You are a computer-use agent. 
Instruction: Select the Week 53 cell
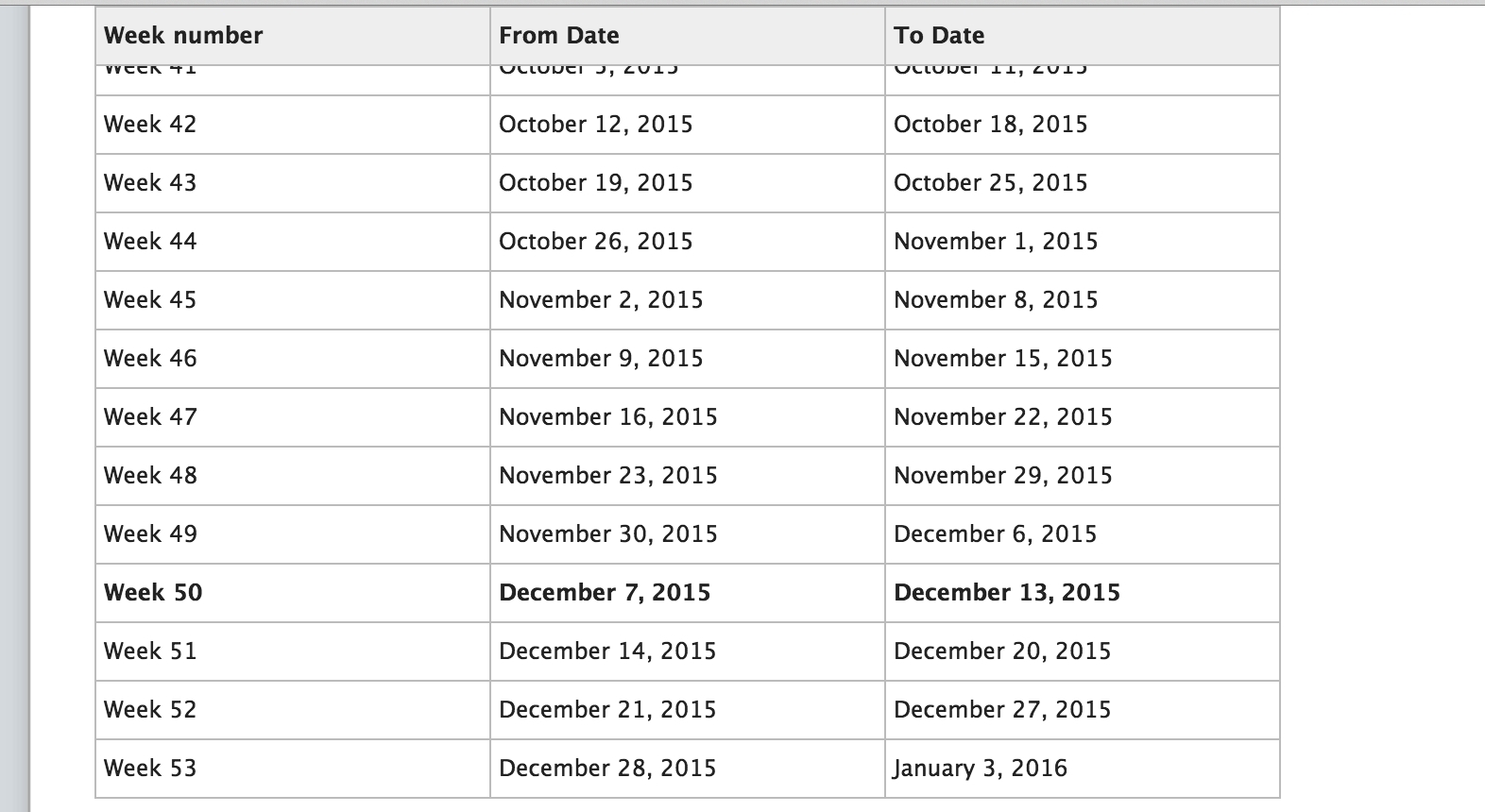pos(293,769)
